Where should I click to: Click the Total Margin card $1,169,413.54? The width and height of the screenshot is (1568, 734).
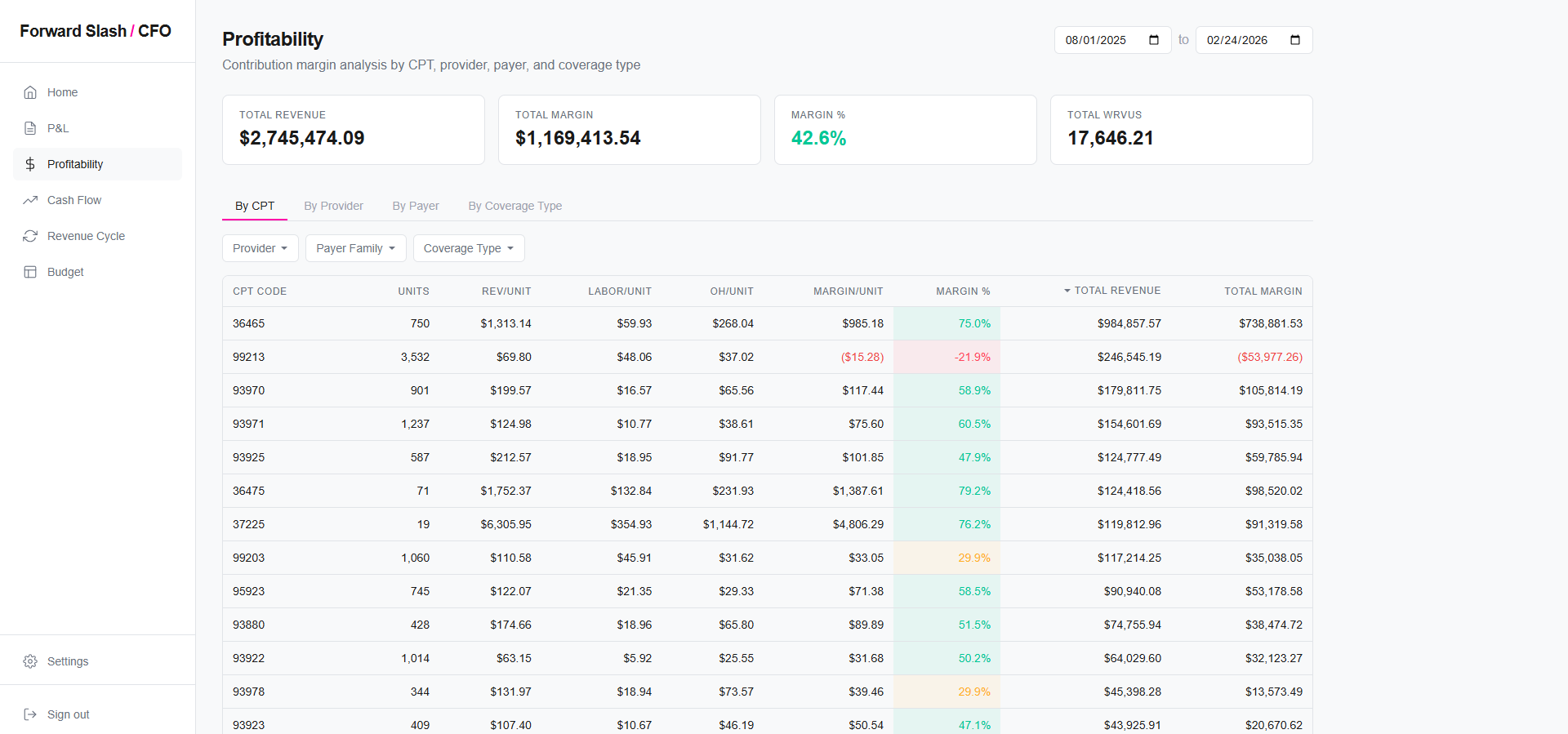630,130
